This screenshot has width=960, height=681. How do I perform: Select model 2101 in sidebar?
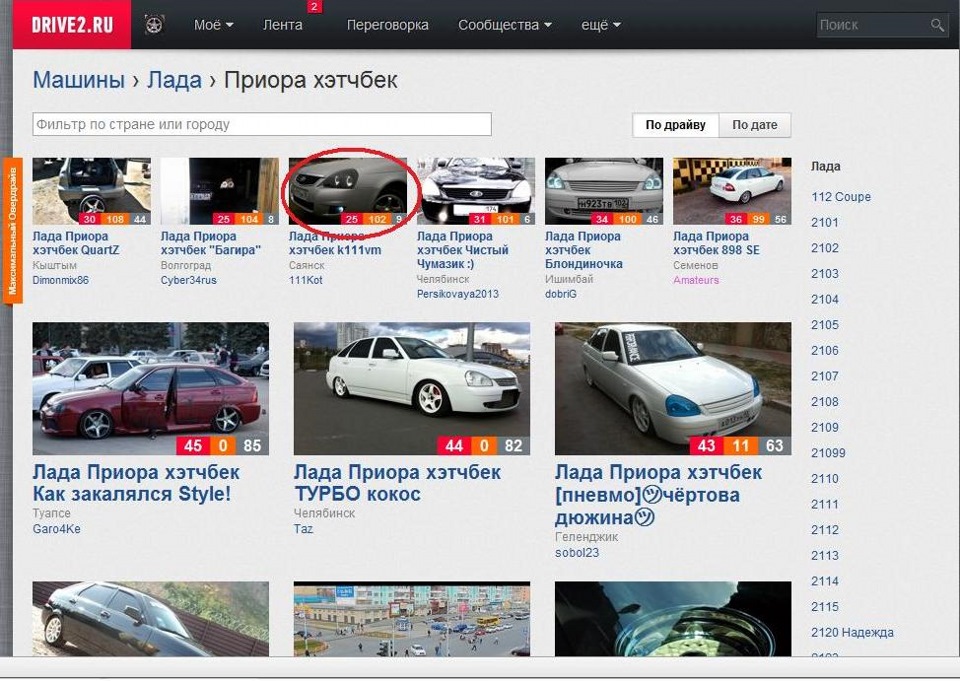click(x=825, y=223)
